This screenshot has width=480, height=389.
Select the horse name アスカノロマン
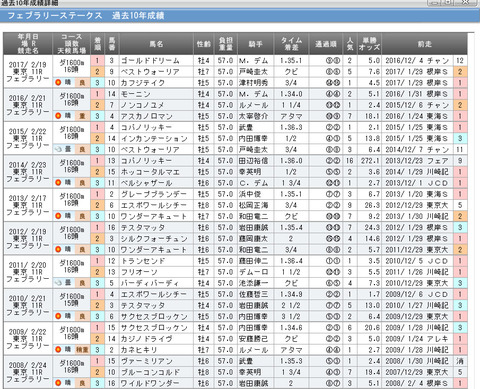146,116
